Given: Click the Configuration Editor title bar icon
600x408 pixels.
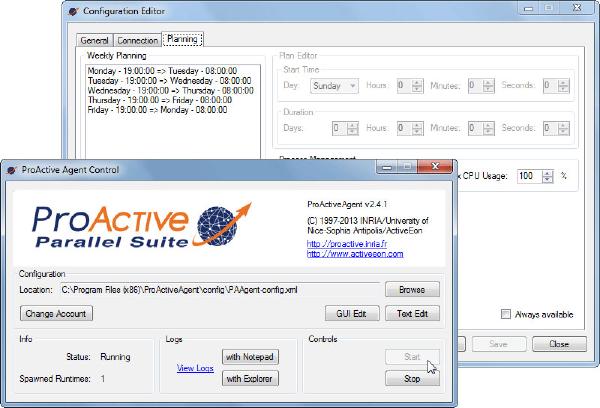Looking at the screenshot, I should [73, 11].
